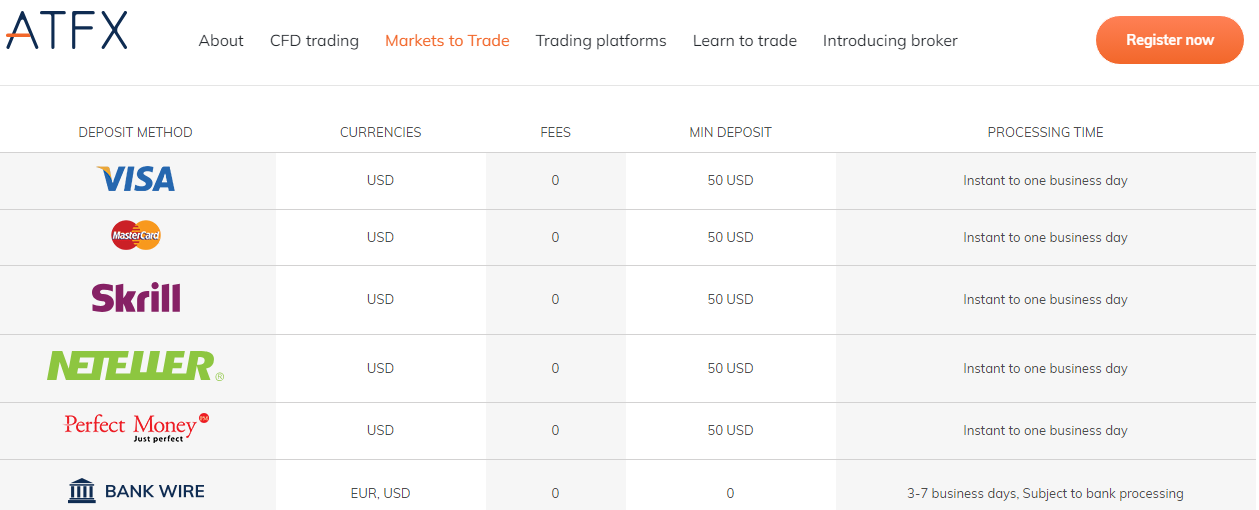Image resolution: width=1259 pixels, height=510 pixels.
Task: Open the CFD trading menu
Action: (x=314, y=41)
